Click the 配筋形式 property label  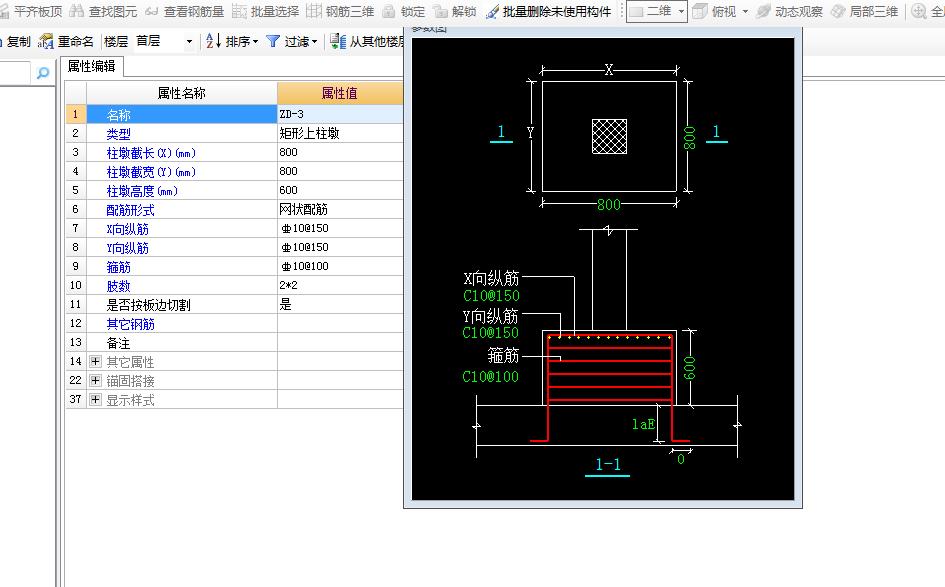point(130,210)
